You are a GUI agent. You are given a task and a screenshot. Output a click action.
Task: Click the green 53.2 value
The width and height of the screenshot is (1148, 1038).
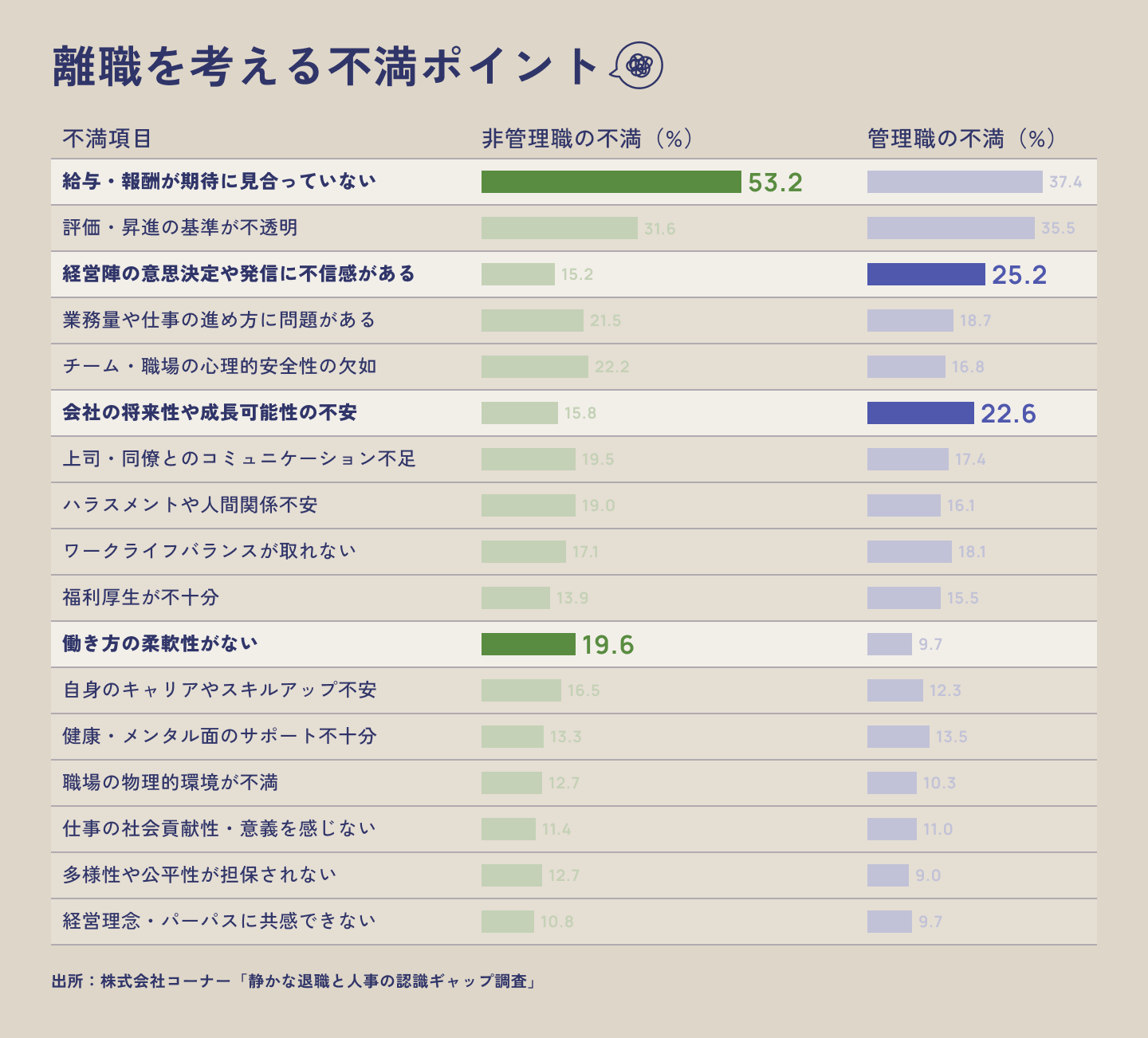pos(775,183)
